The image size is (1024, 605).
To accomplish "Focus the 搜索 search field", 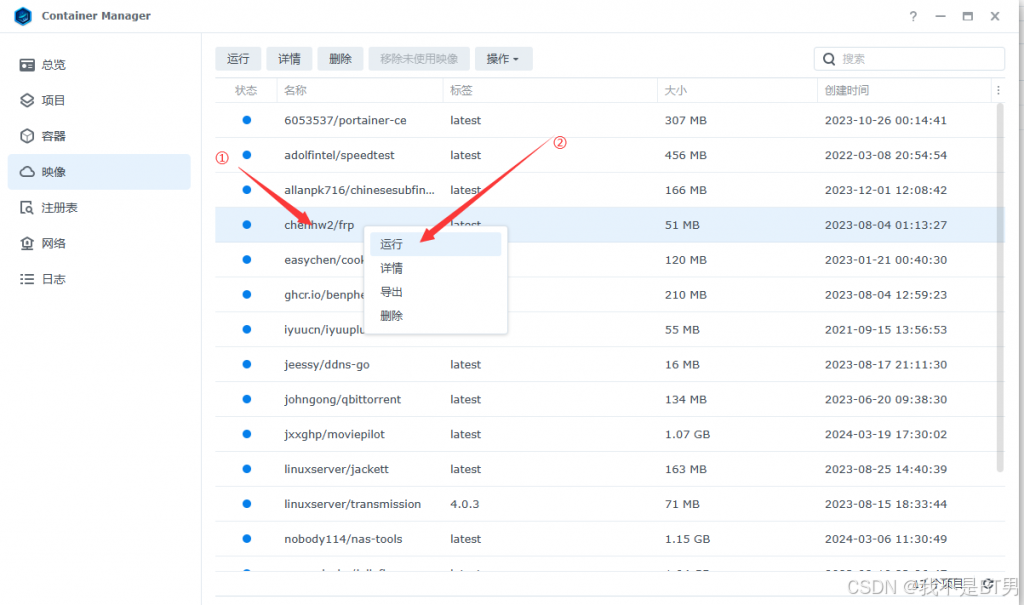I will (x=909, y=59).
